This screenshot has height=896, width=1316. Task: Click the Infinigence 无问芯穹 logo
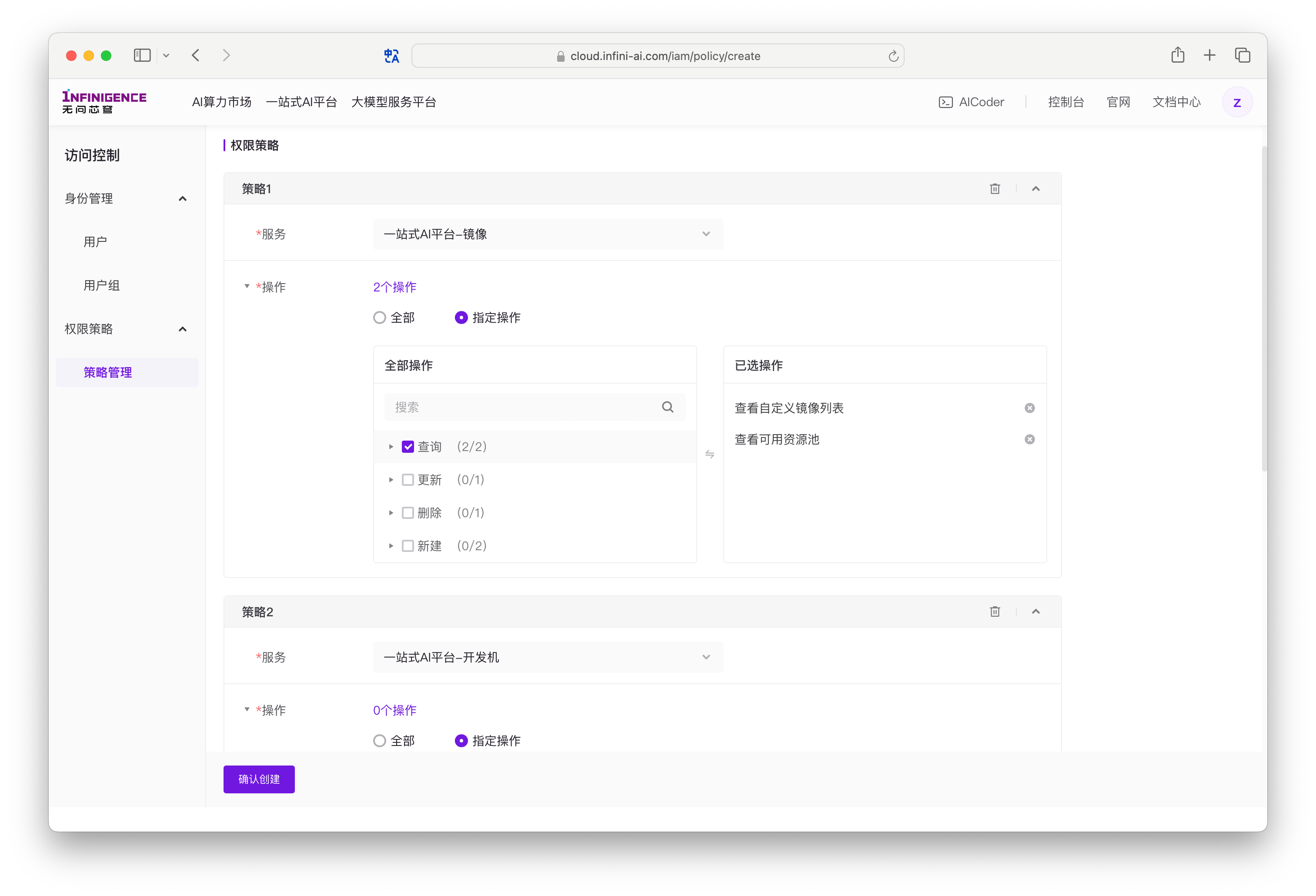point(104,101)
